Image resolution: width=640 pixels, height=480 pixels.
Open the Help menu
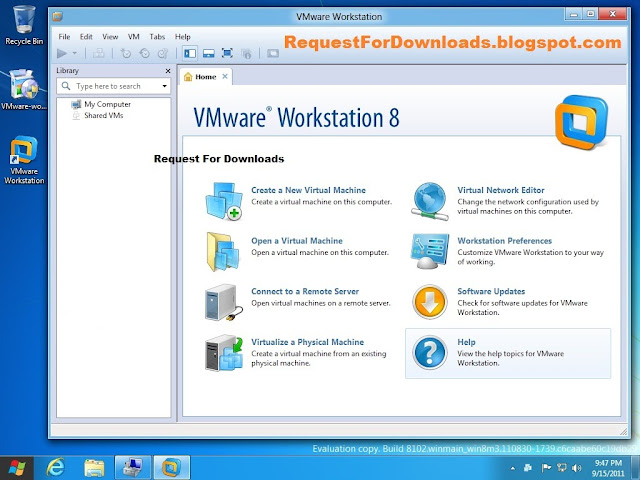182,37
